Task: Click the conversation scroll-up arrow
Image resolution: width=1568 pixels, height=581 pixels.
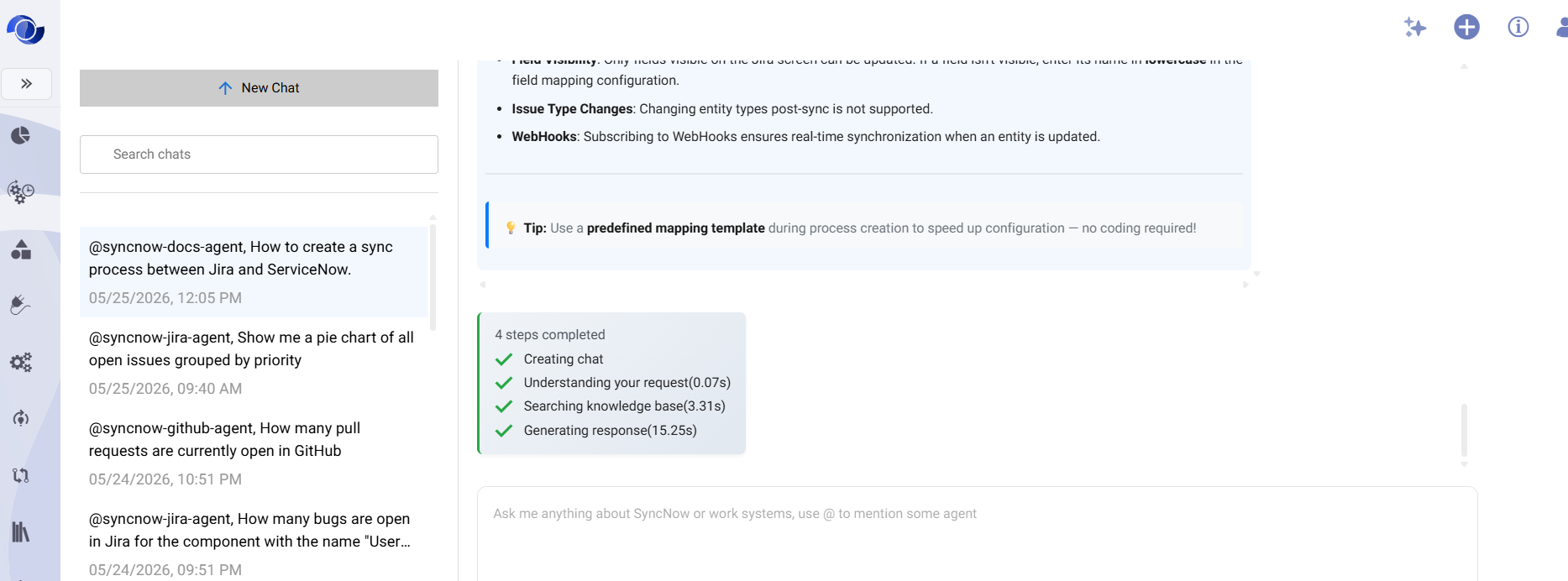Action: click(x=1464, y=66)
